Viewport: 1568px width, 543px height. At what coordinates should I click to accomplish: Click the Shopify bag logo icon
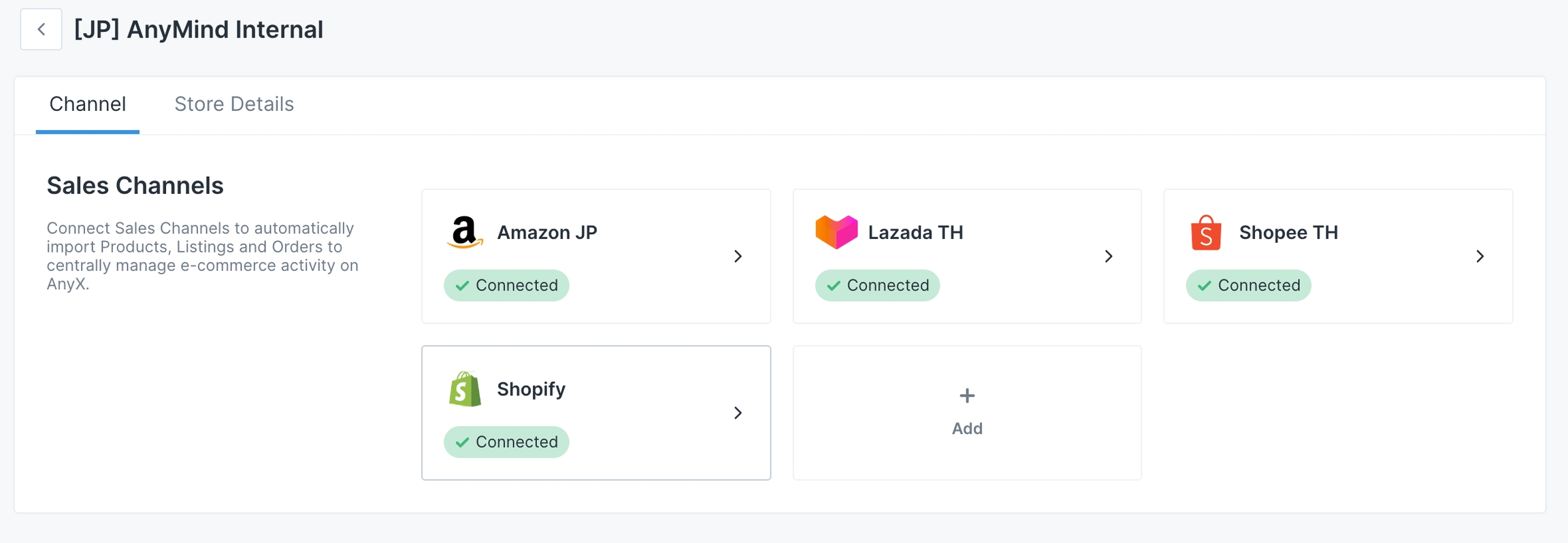pyautogui.click(x=465, y=389)
